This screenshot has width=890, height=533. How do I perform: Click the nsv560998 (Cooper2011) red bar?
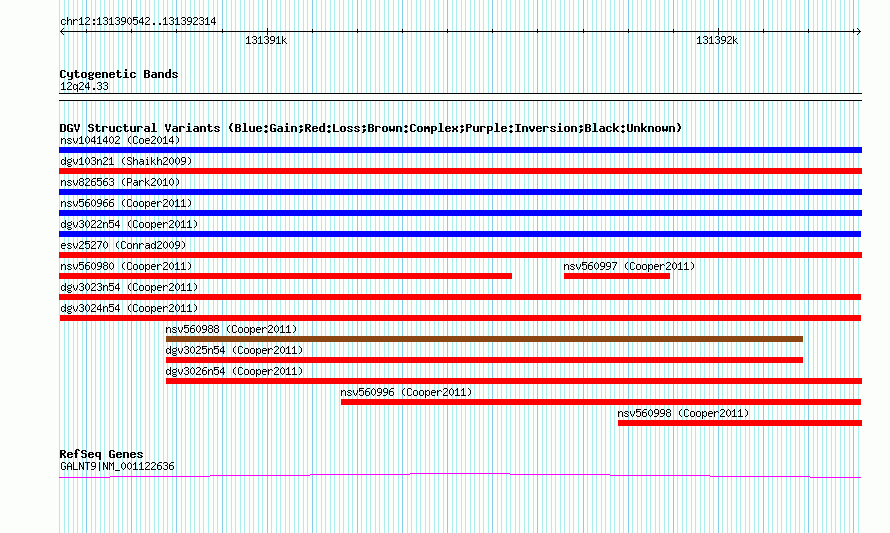pos(740,423)
